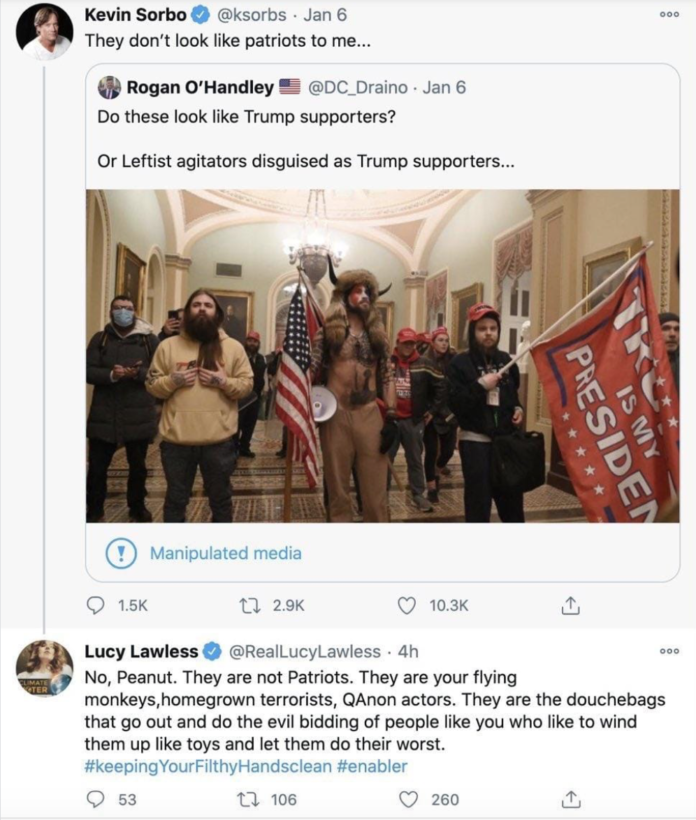Viewport: 696px width, 820px height.
Task: Open the Capitol photo in quoted tweet
Action: [x=383, y=356]
